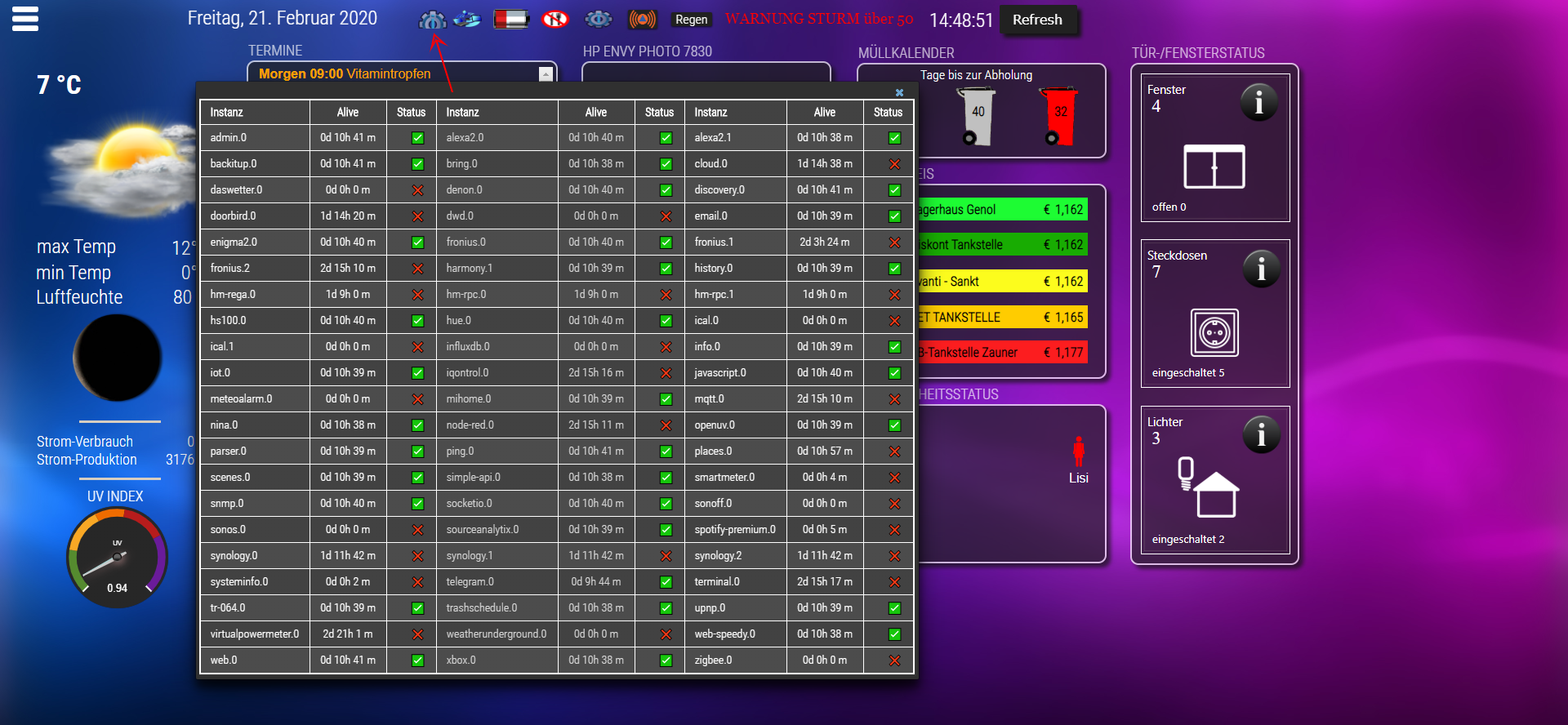Click the UV Index gauge
Image resolution: width=1568 pixels, height=725 pixels.
tap(117, 557)
